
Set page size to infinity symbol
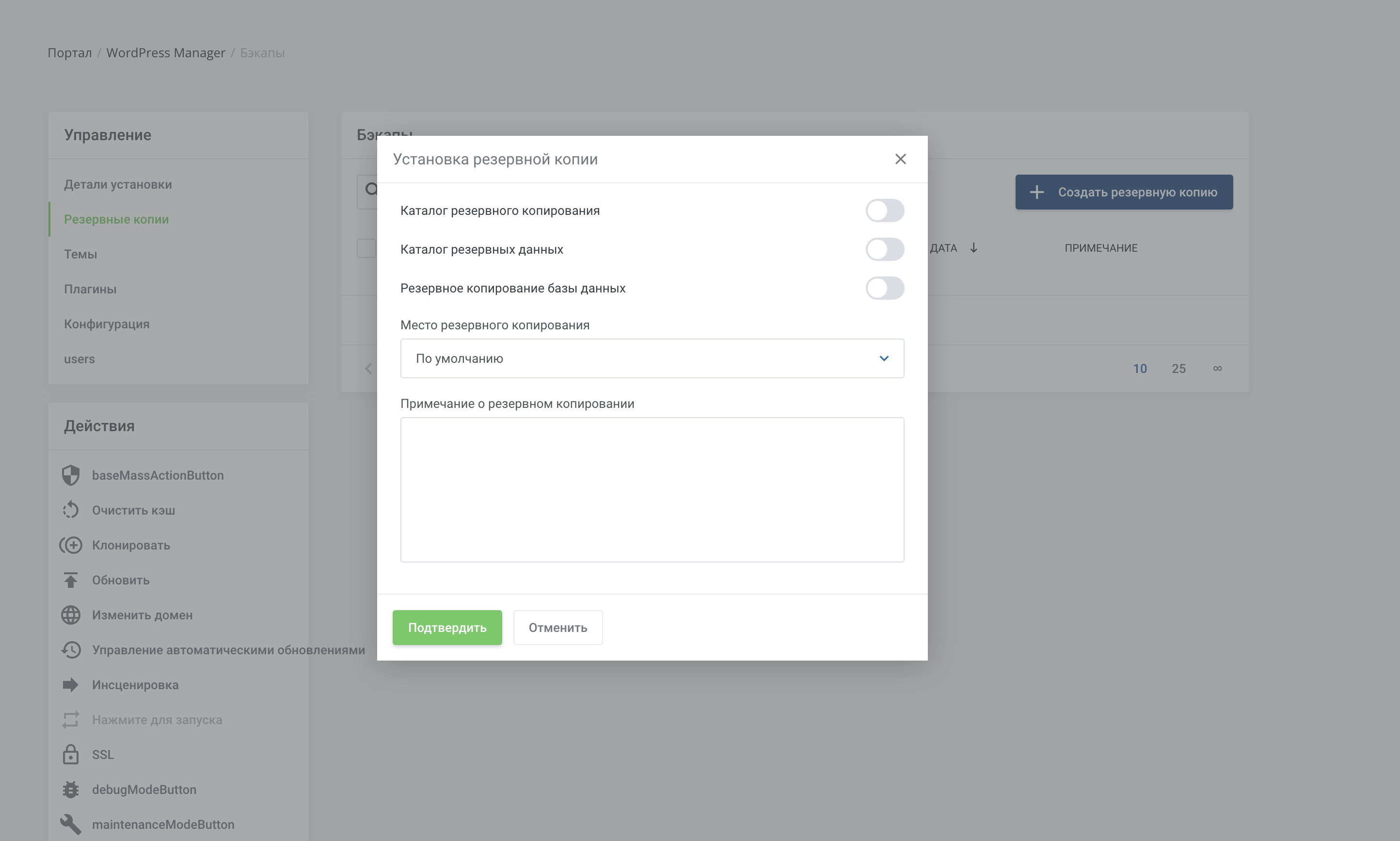tap(1217, 369)
